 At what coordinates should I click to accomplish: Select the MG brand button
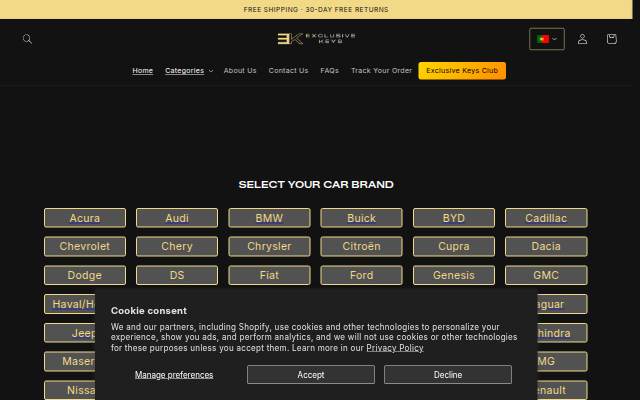point(562,362)
